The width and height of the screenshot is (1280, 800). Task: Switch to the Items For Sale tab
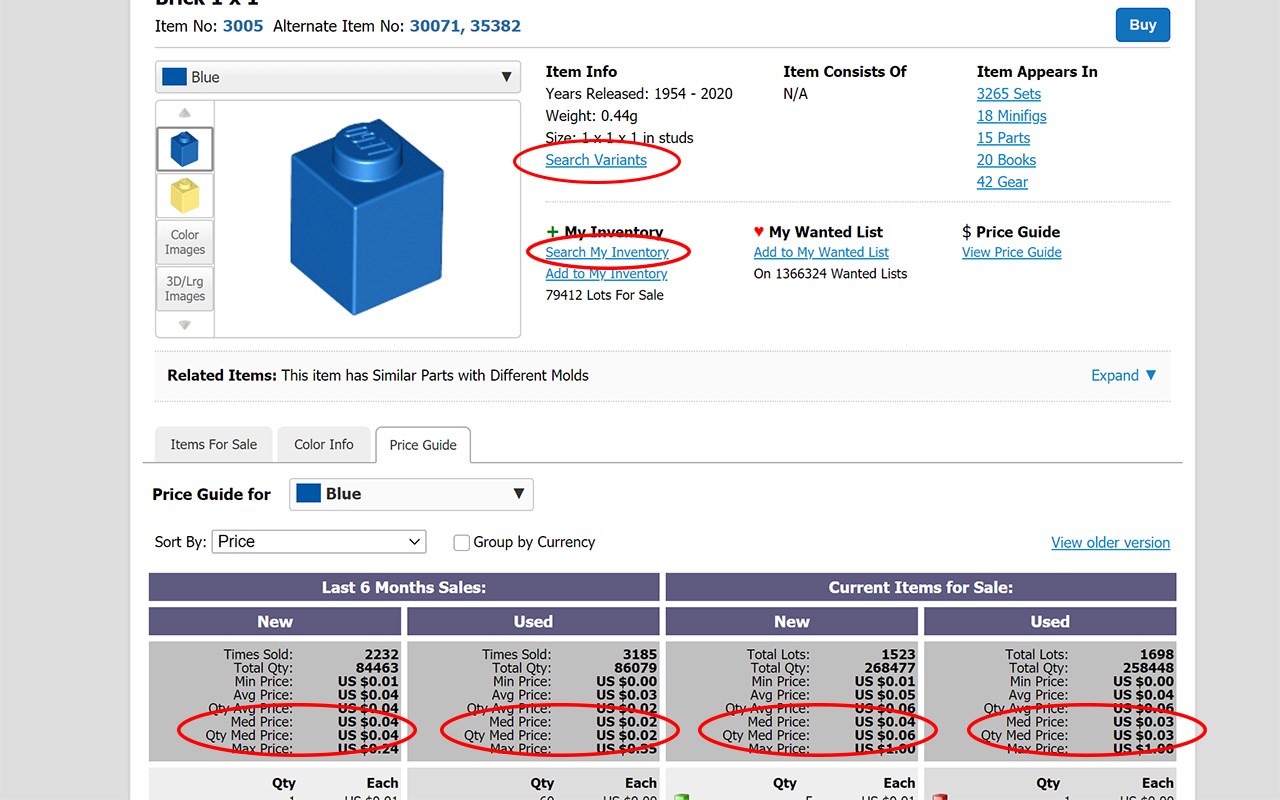214,445
